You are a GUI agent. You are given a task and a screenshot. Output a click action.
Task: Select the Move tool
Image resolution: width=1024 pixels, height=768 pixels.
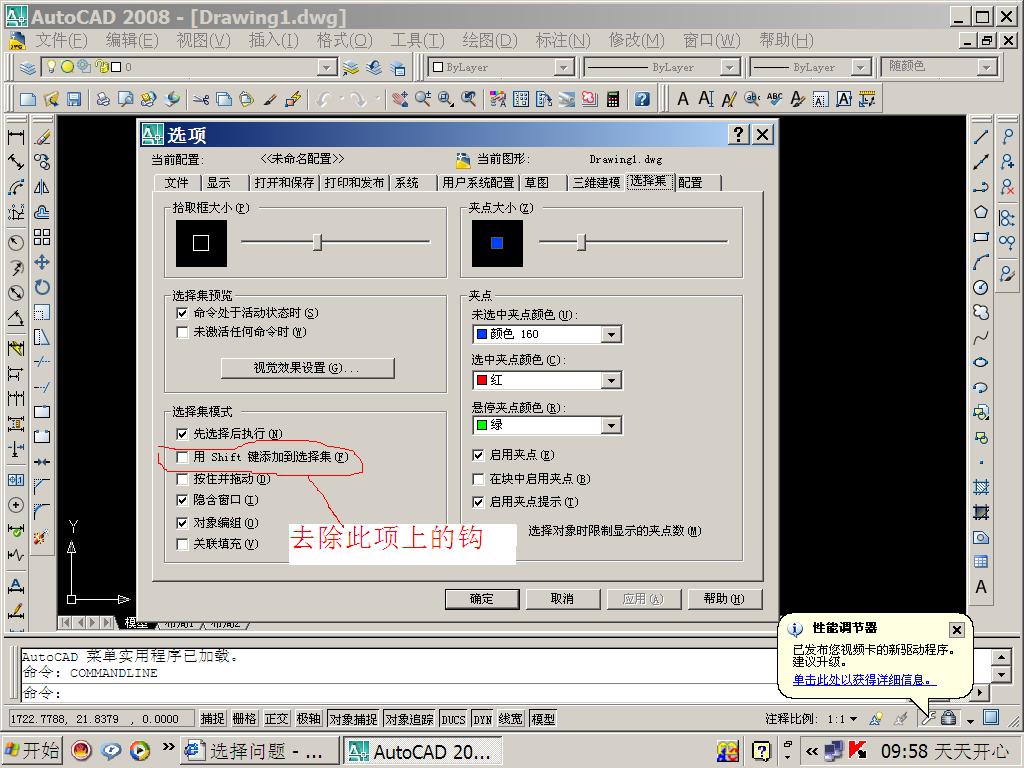tap(42, 262)
